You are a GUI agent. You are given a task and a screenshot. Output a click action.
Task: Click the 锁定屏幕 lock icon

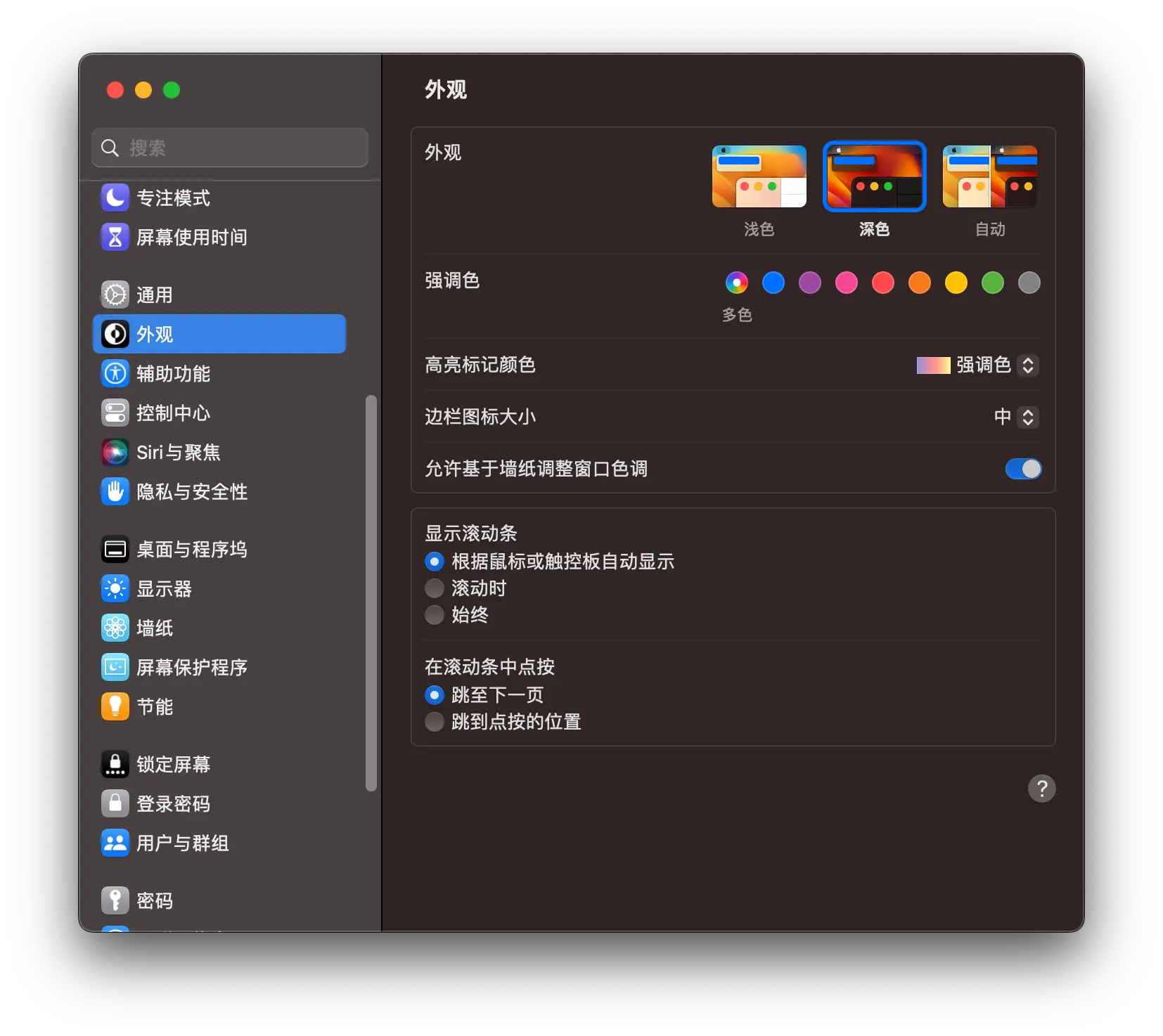tap(115, 764)
